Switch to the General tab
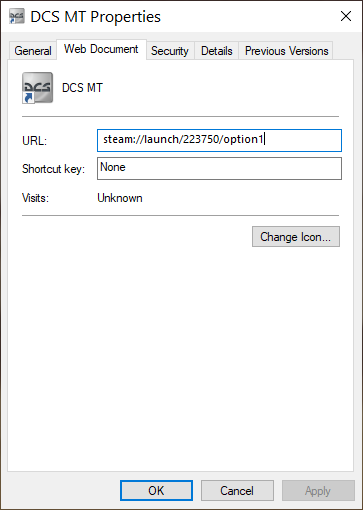 pyautogui.click(x=33, y=51)
